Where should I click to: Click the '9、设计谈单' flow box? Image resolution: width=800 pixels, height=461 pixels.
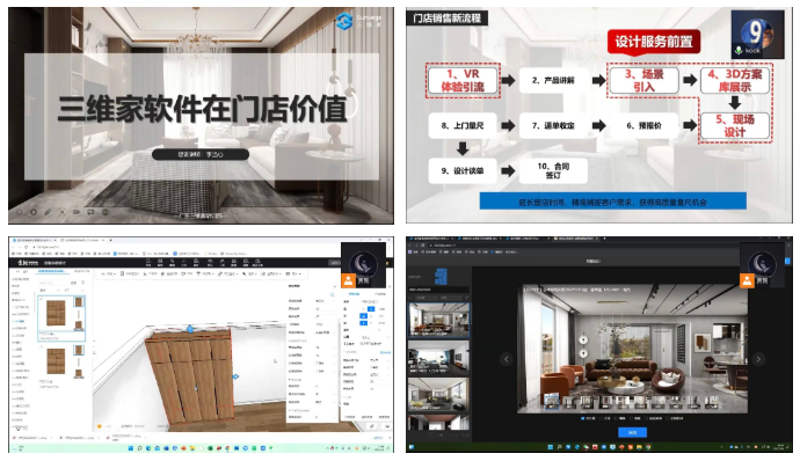pyautogui.click(x=462, y=171)
